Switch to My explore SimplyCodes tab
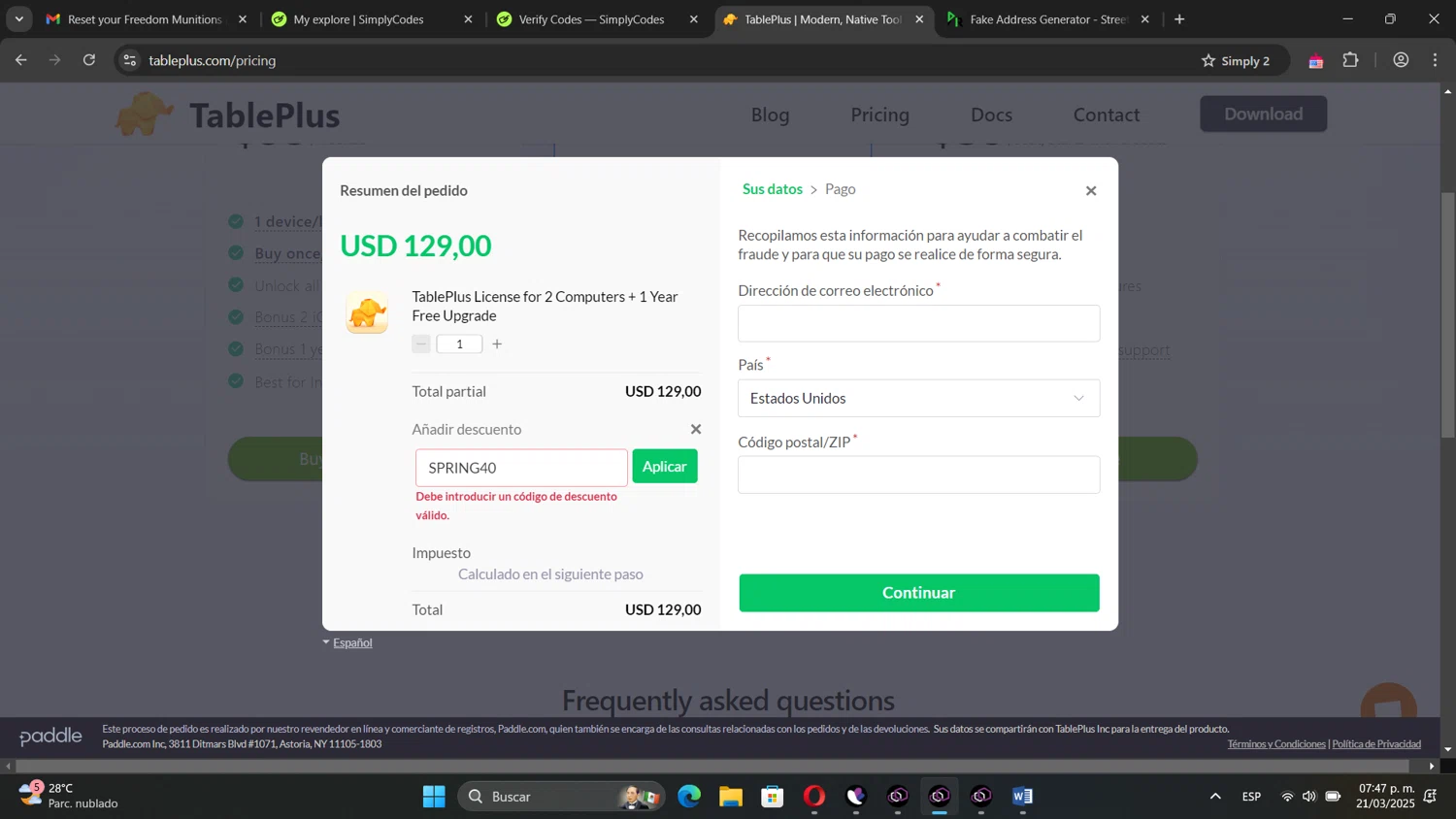The width and height of the screenshot is (1456, 819). pyautogui.click(x=370, y=19)
